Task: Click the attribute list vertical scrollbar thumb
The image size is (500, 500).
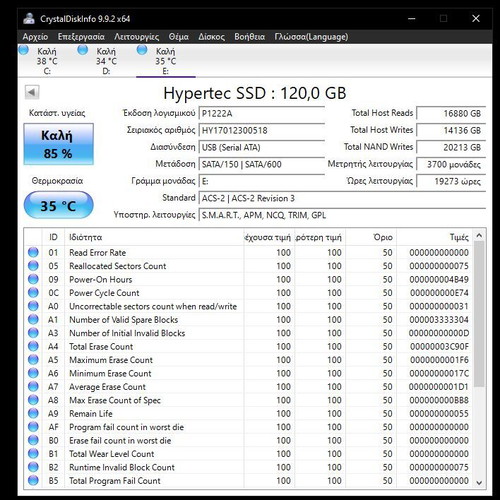Action: click(479, 314)
